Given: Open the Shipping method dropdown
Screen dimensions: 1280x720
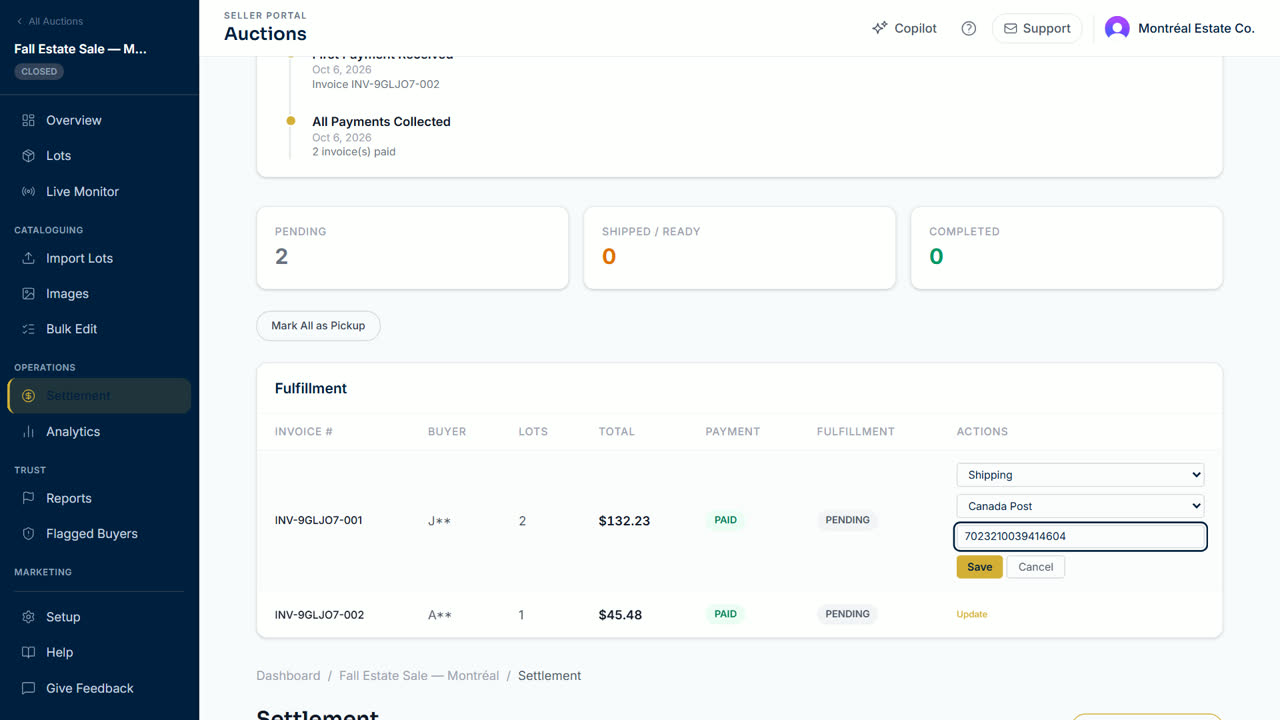Looking at the screenshot, I should [1080, 475].
